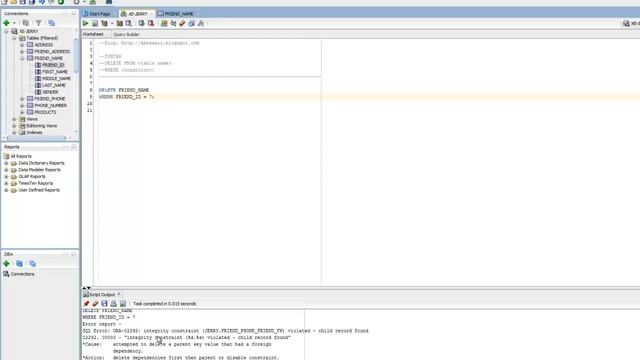Add a new connection with green plus
This screenshot has height=360, width=640.
pos(6,23)
